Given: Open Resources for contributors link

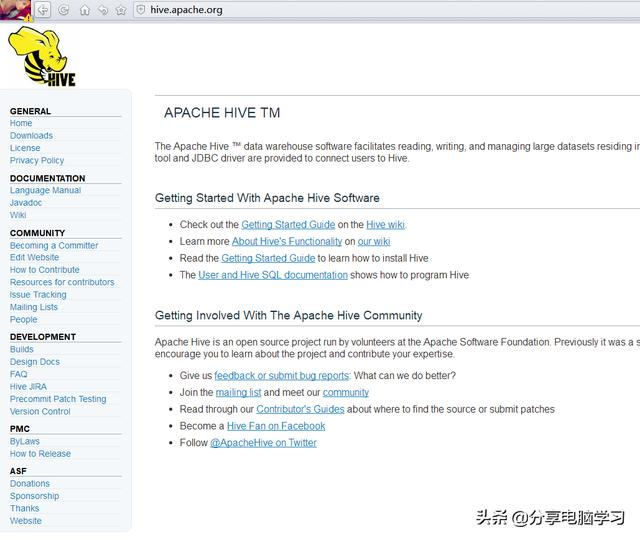Looking at the screenshot, I should point(62,282).
